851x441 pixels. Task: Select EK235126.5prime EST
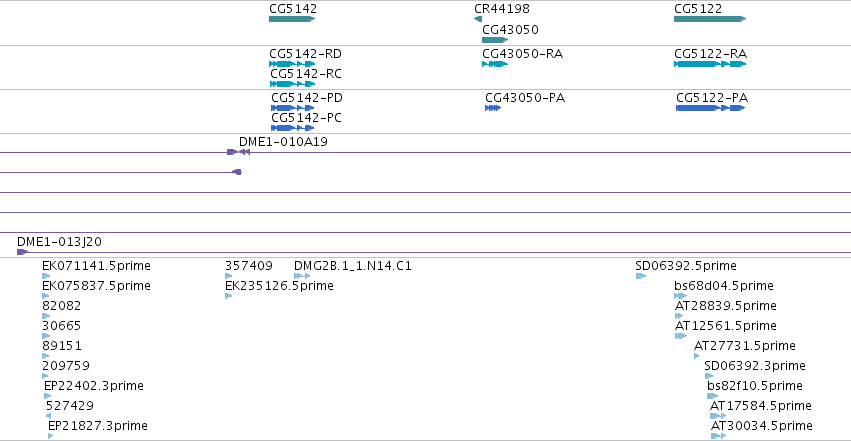279,286
